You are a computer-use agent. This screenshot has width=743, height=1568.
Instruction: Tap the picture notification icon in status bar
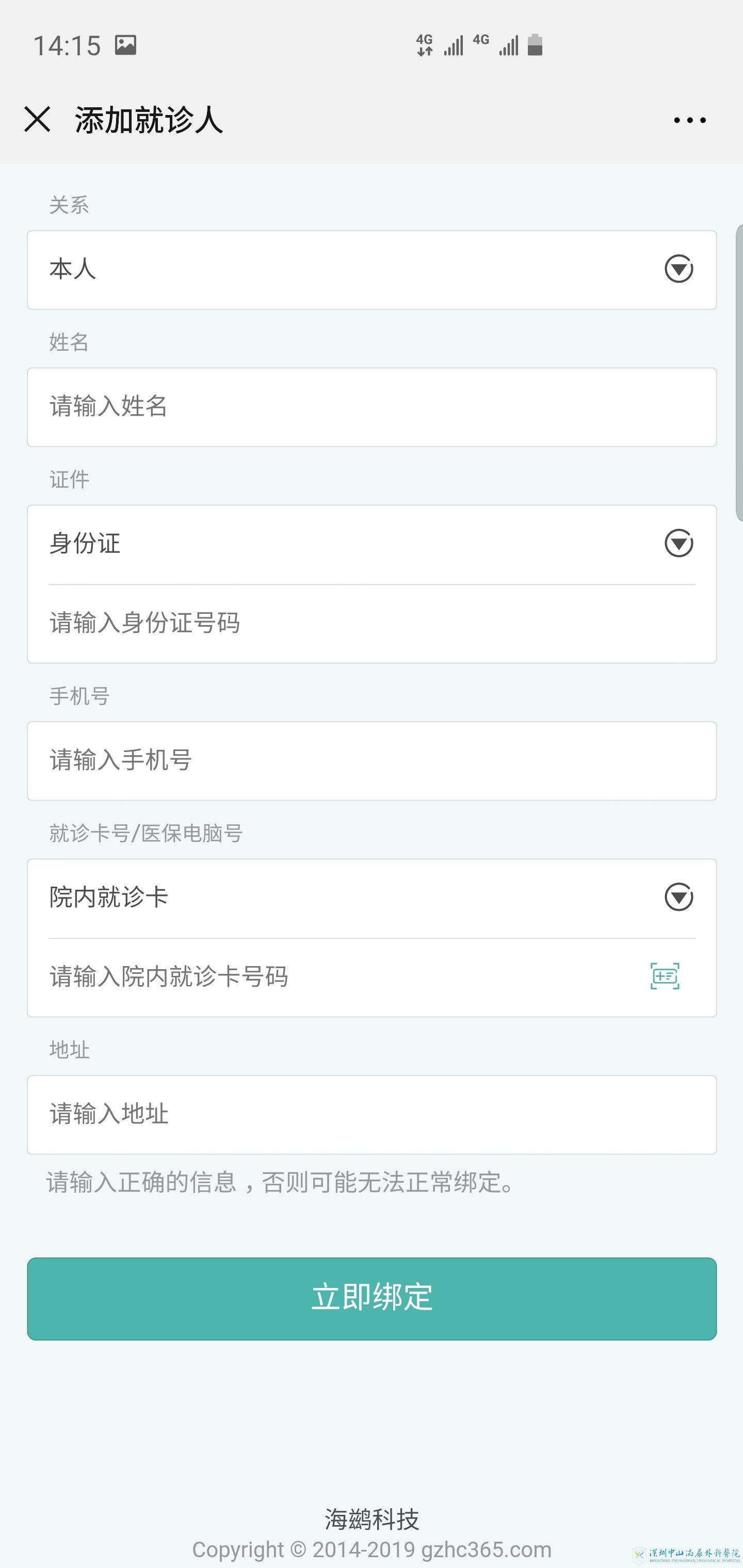coord(125,46)
